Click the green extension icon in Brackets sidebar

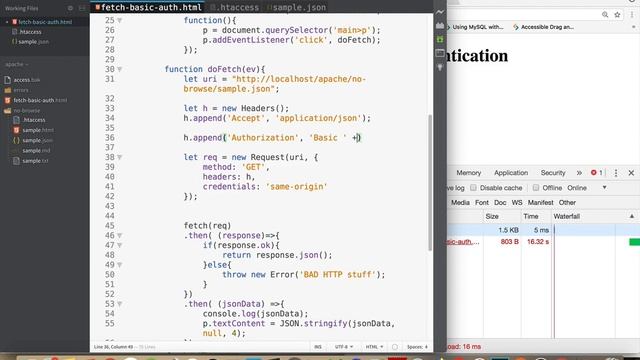440,40
